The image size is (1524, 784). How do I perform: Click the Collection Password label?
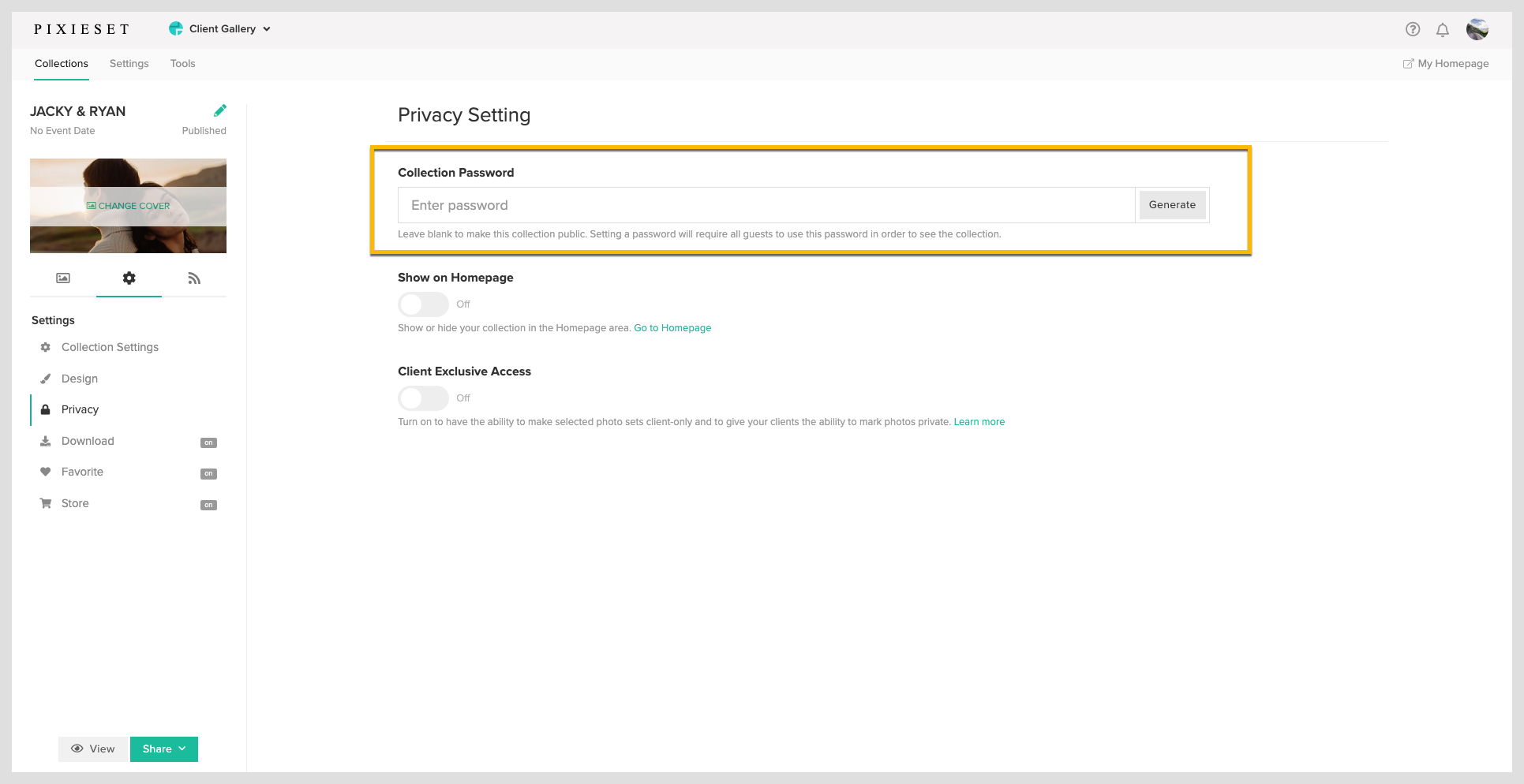[x=456, y=173]
